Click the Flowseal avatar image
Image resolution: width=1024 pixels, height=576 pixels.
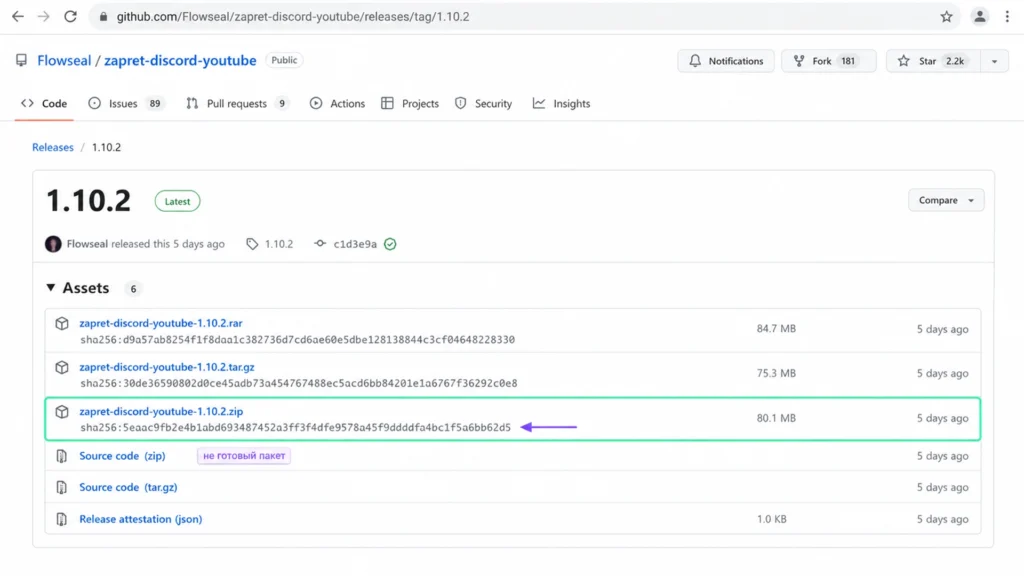click(x=53, y=244)
